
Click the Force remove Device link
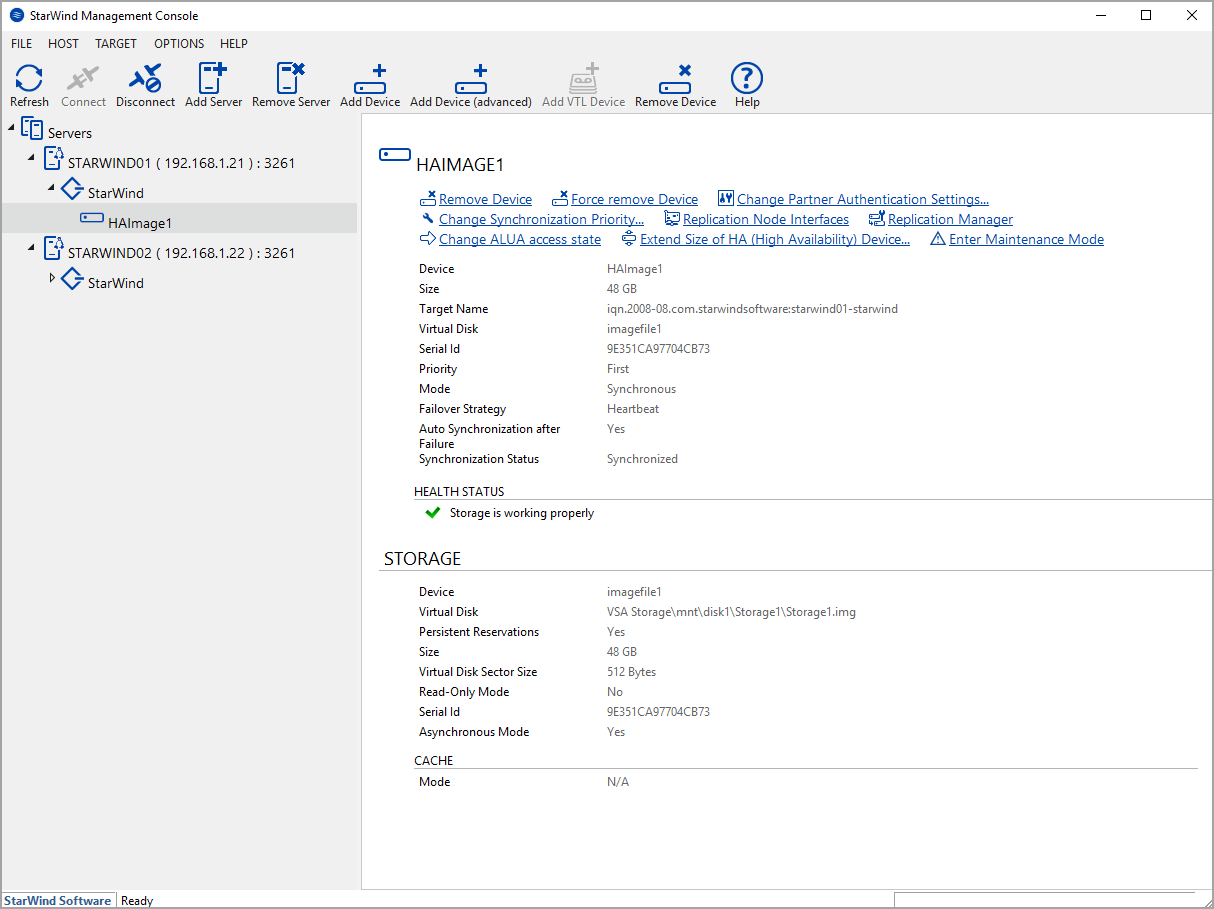coord(634,199)
